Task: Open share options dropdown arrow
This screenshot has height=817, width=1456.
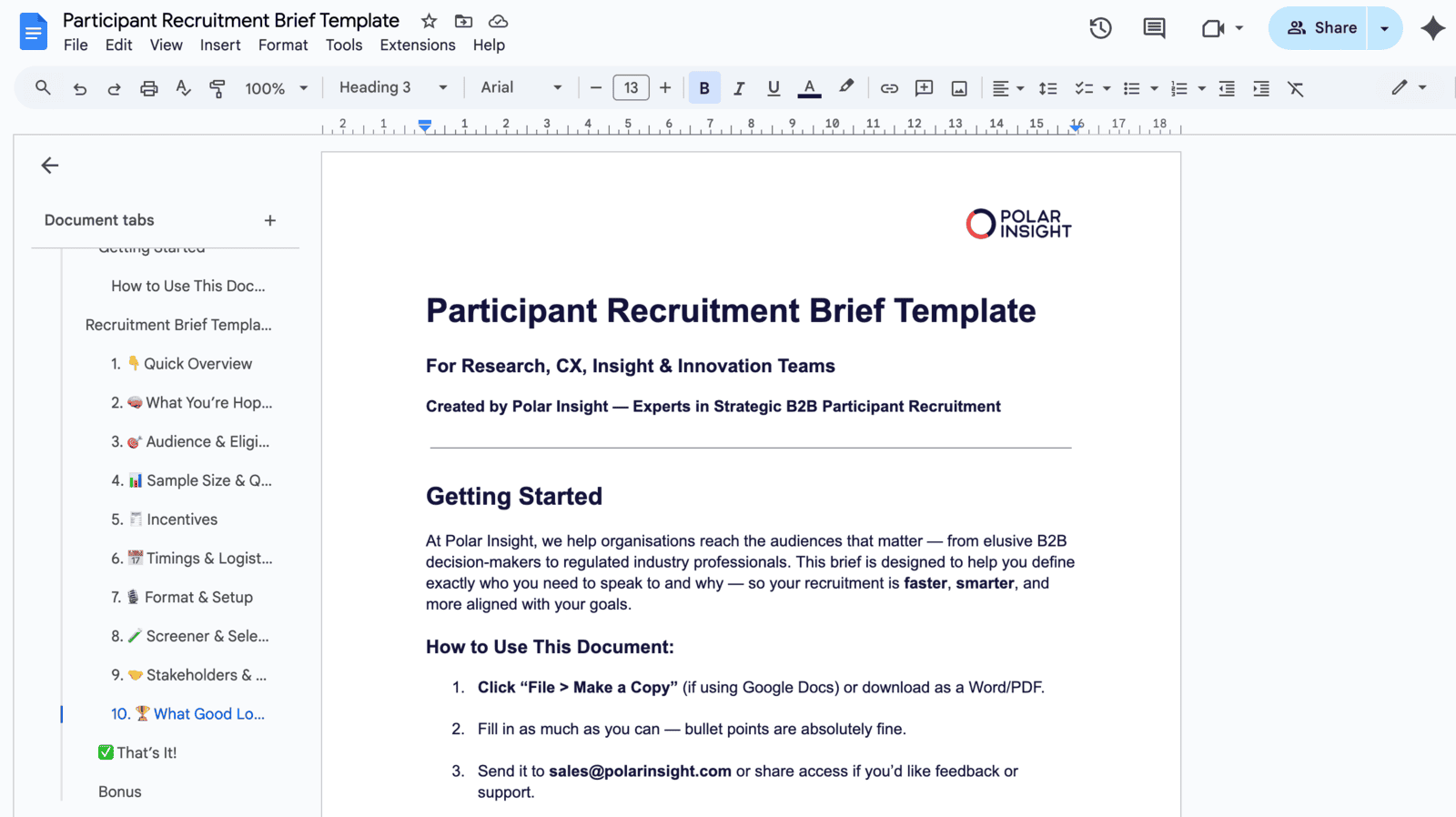Action: click(x=1385, y=28)
